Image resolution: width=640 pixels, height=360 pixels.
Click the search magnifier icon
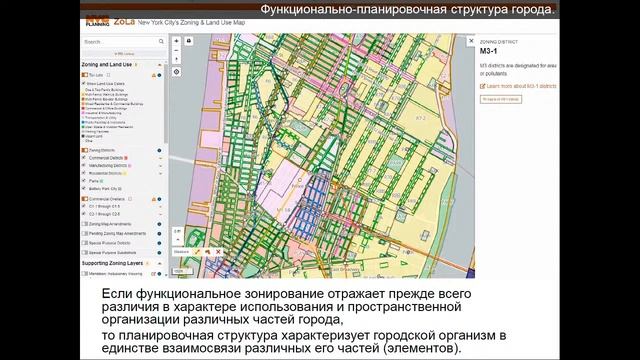[x=161, y=42]
